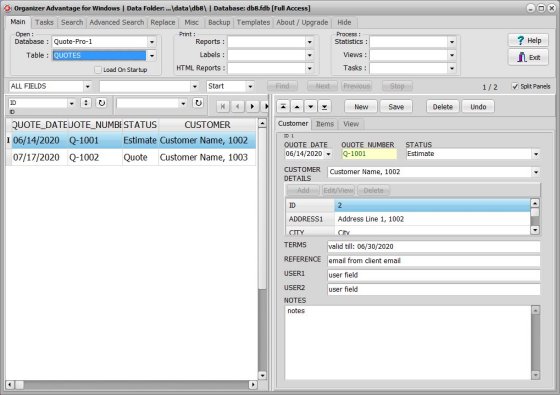Click the Add button in customer details
Screen dimensions: 560x395
pyautogui.click(x=303, y=190)
